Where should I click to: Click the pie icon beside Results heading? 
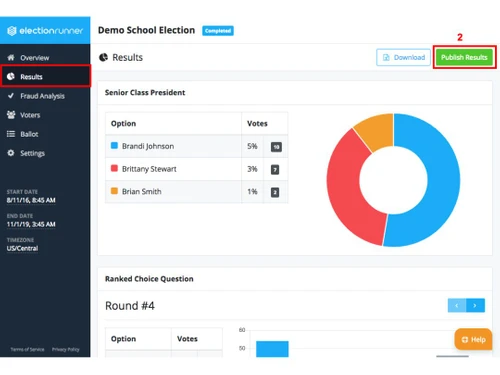coord(103,57)
